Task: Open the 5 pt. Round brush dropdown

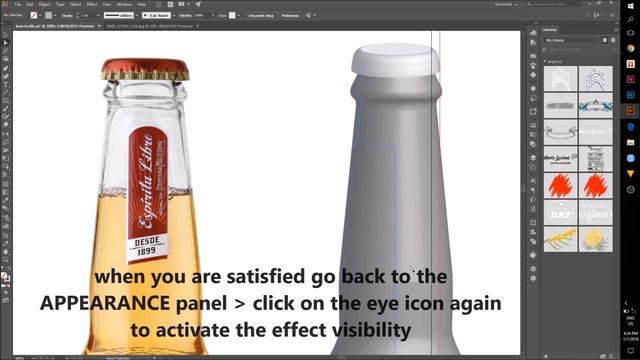Action: (173, 16)
